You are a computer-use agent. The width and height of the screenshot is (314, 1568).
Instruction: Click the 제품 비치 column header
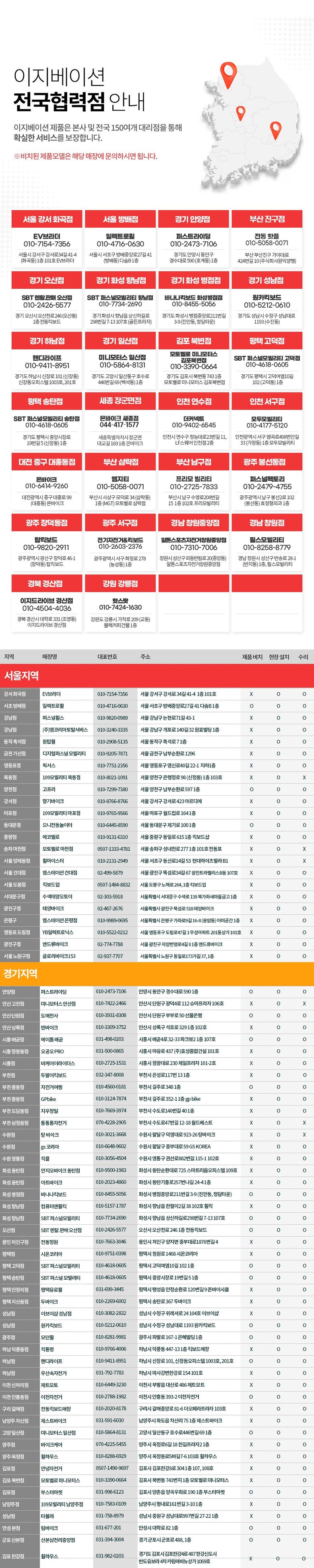pyautogui.click(x=252, y=657)
